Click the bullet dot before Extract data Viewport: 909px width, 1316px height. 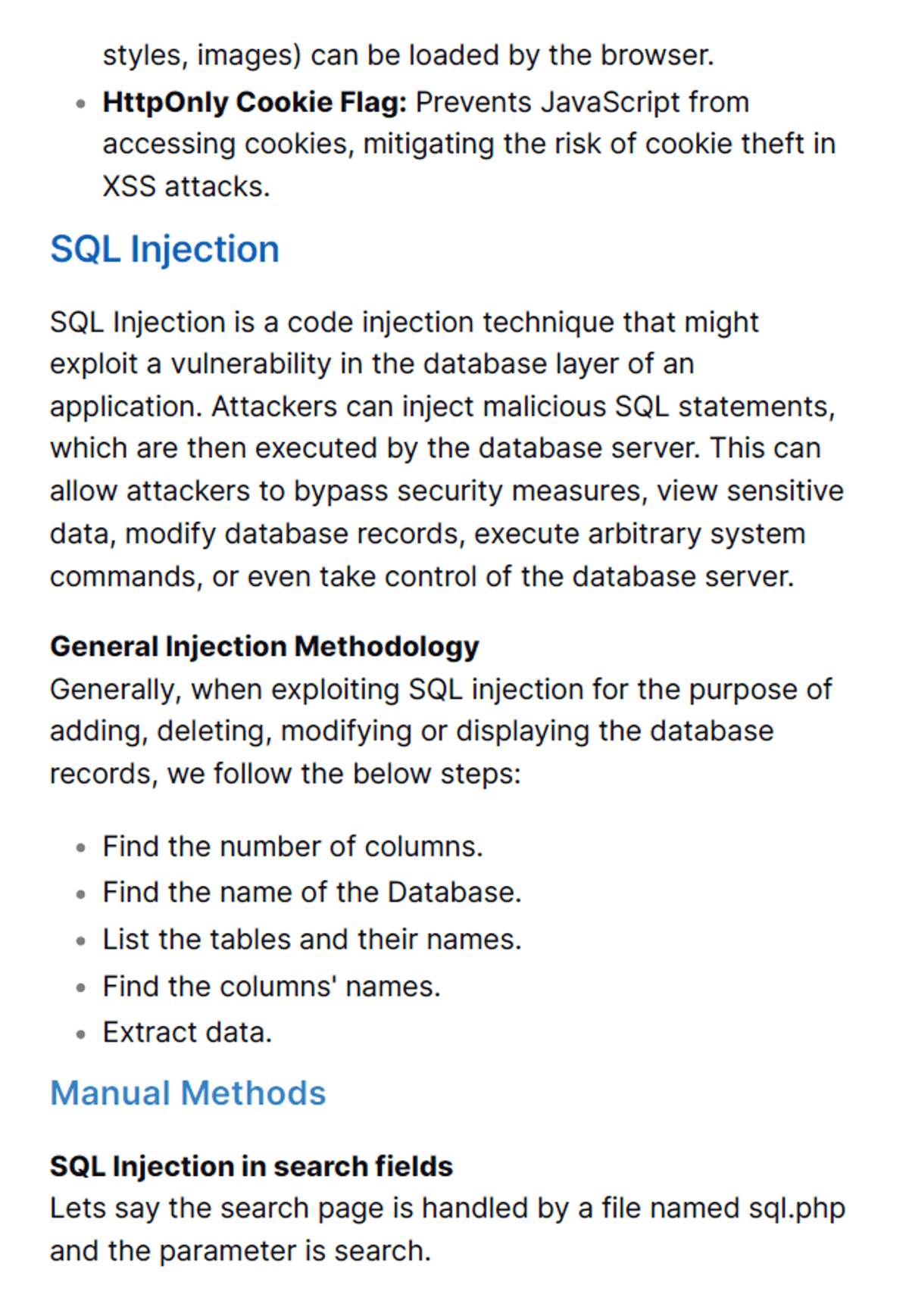[x=81, y=1034]
